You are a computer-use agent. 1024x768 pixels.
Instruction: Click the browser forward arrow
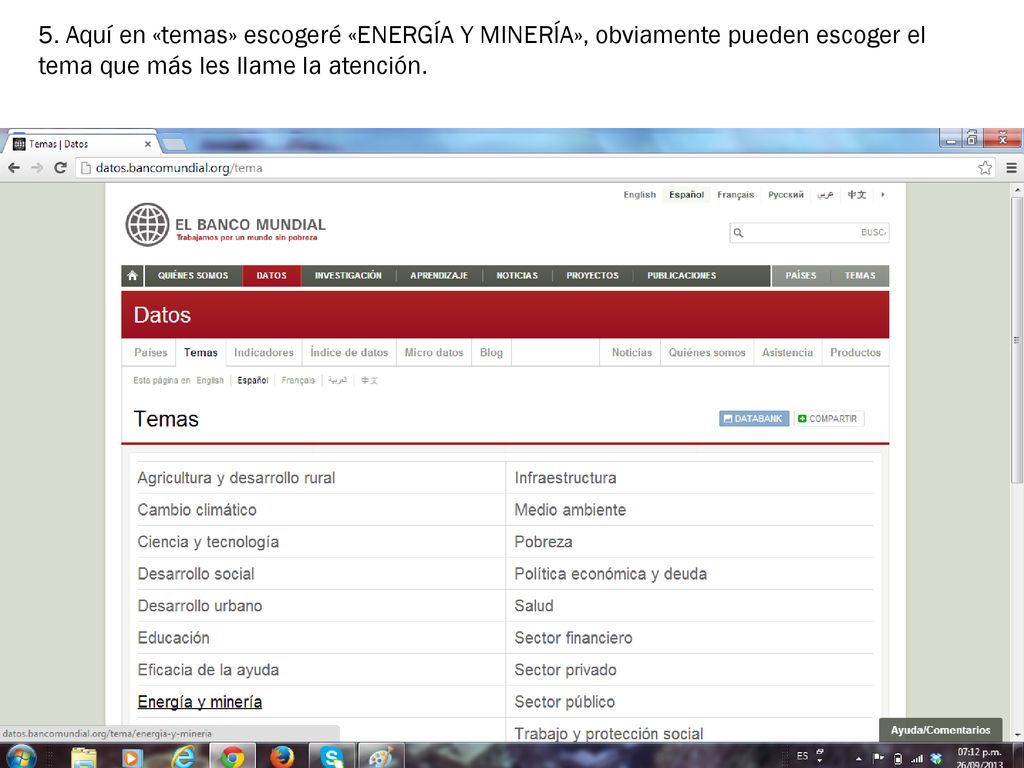pos(37,168)
